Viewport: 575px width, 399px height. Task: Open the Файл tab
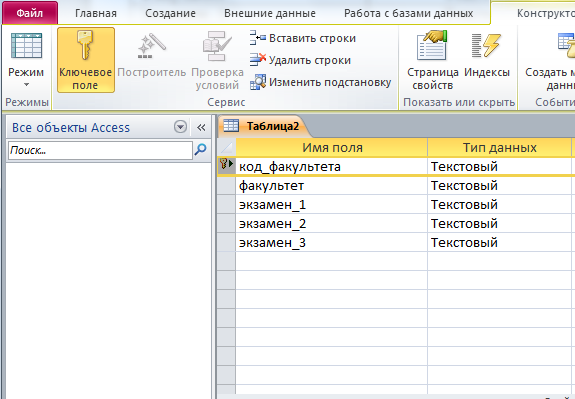(x=30, y=13)
